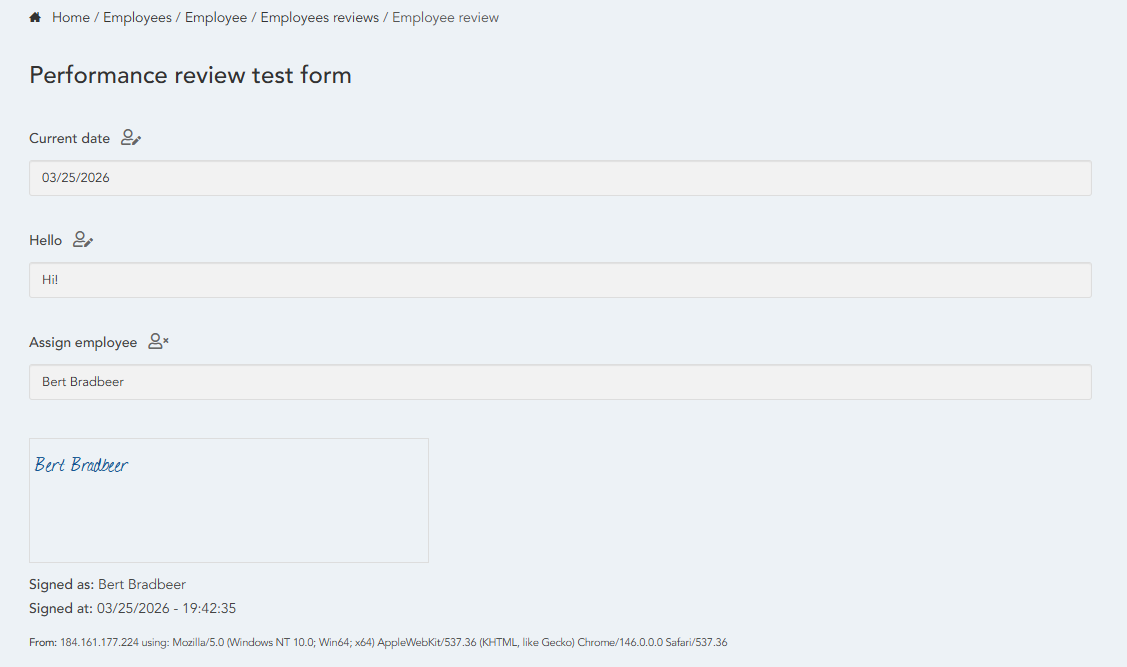Click the Current date label
This screenshot has height=667, width=1127.
pyautogui.click(x=69, y=138)
